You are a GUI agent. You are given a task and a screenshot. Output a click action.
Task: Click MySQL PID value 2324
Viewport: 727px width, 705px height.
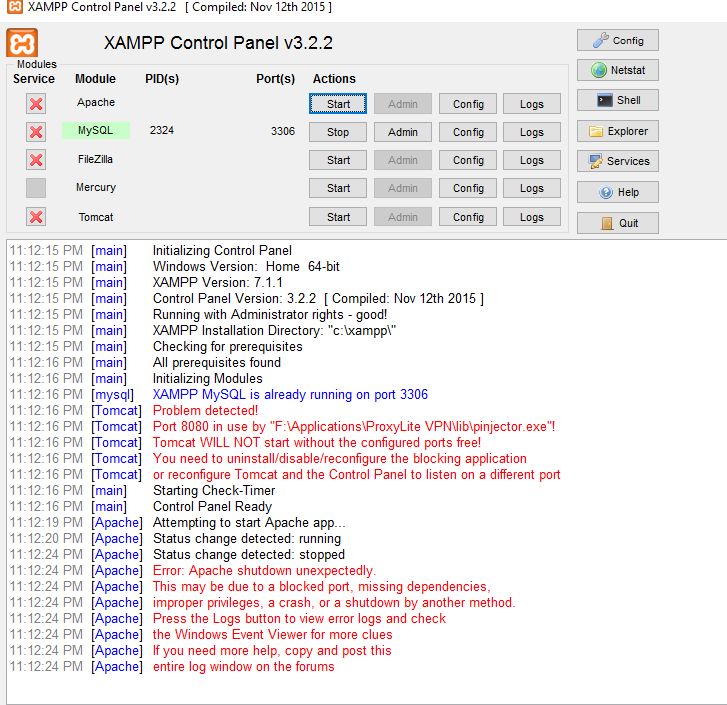[161, 130]
